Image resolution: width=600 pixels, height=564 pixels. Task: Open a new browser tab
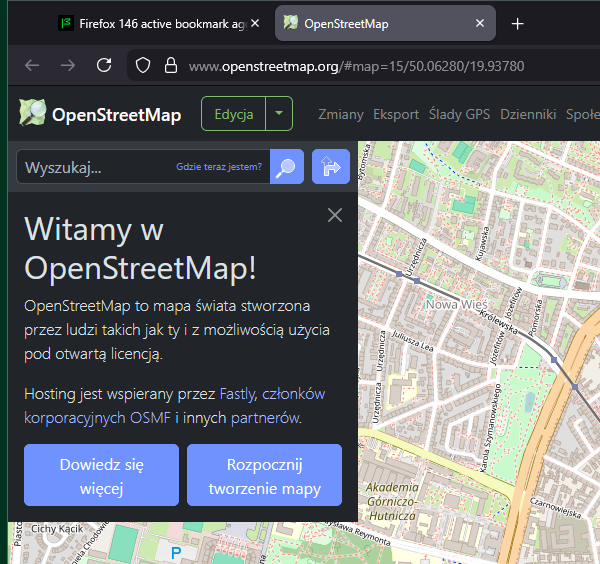(x=517, y=23)
